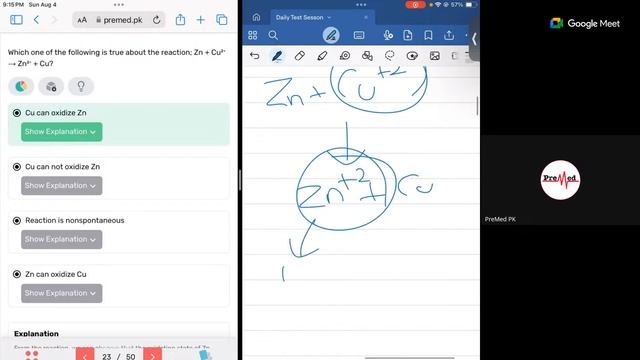This screenshot has width=640, height=360.
Task: Click the premed.pk address field
Action: pyautogui.click(x=119, y=20)
